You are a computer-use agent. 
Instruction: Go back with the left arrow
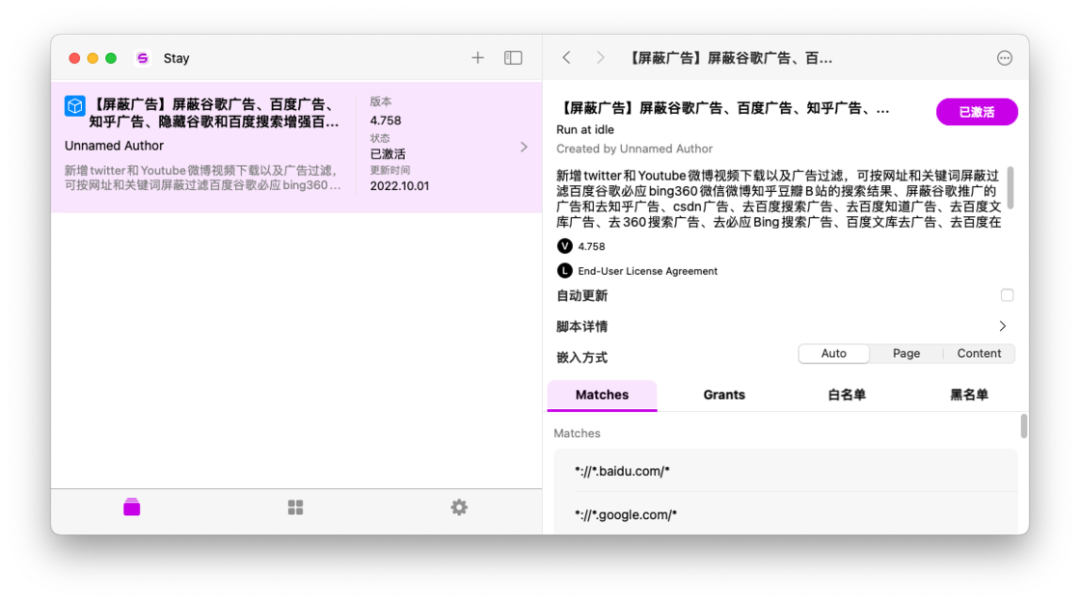tap(566, 58)
